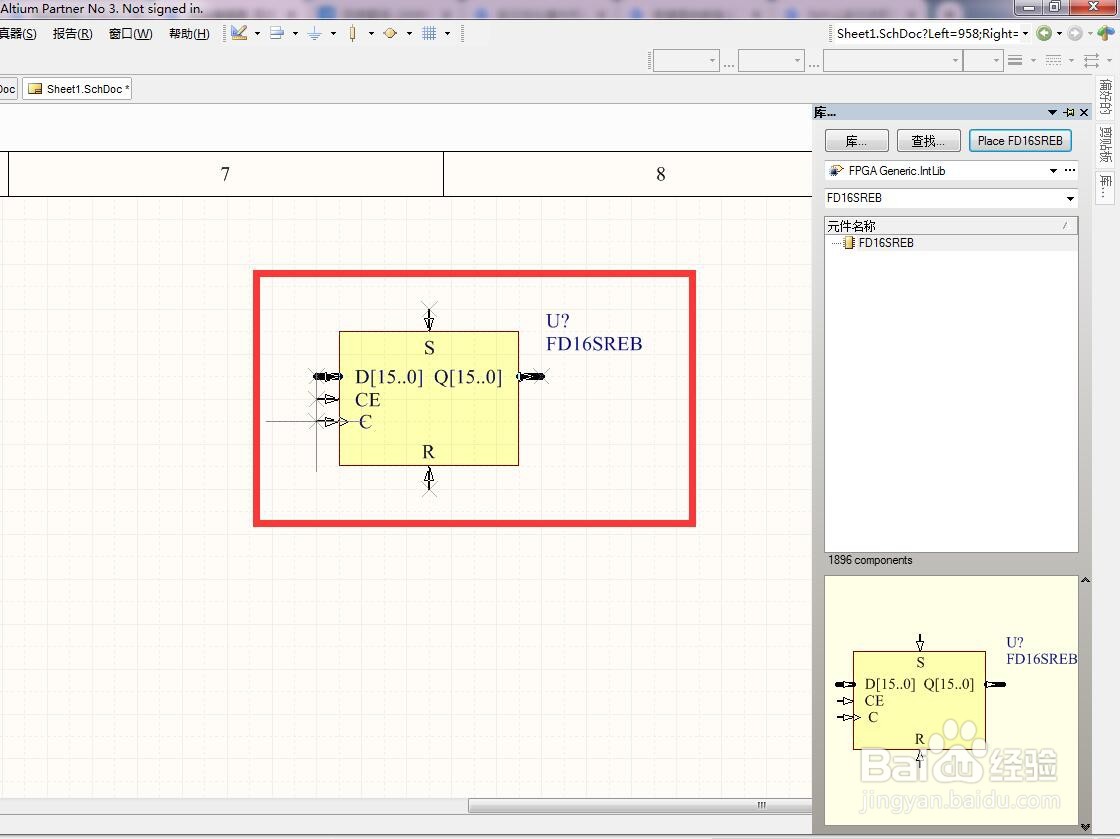Click the 库... libraries button
The height and width of the screenshot is (839, 1120).
[856, 141]
